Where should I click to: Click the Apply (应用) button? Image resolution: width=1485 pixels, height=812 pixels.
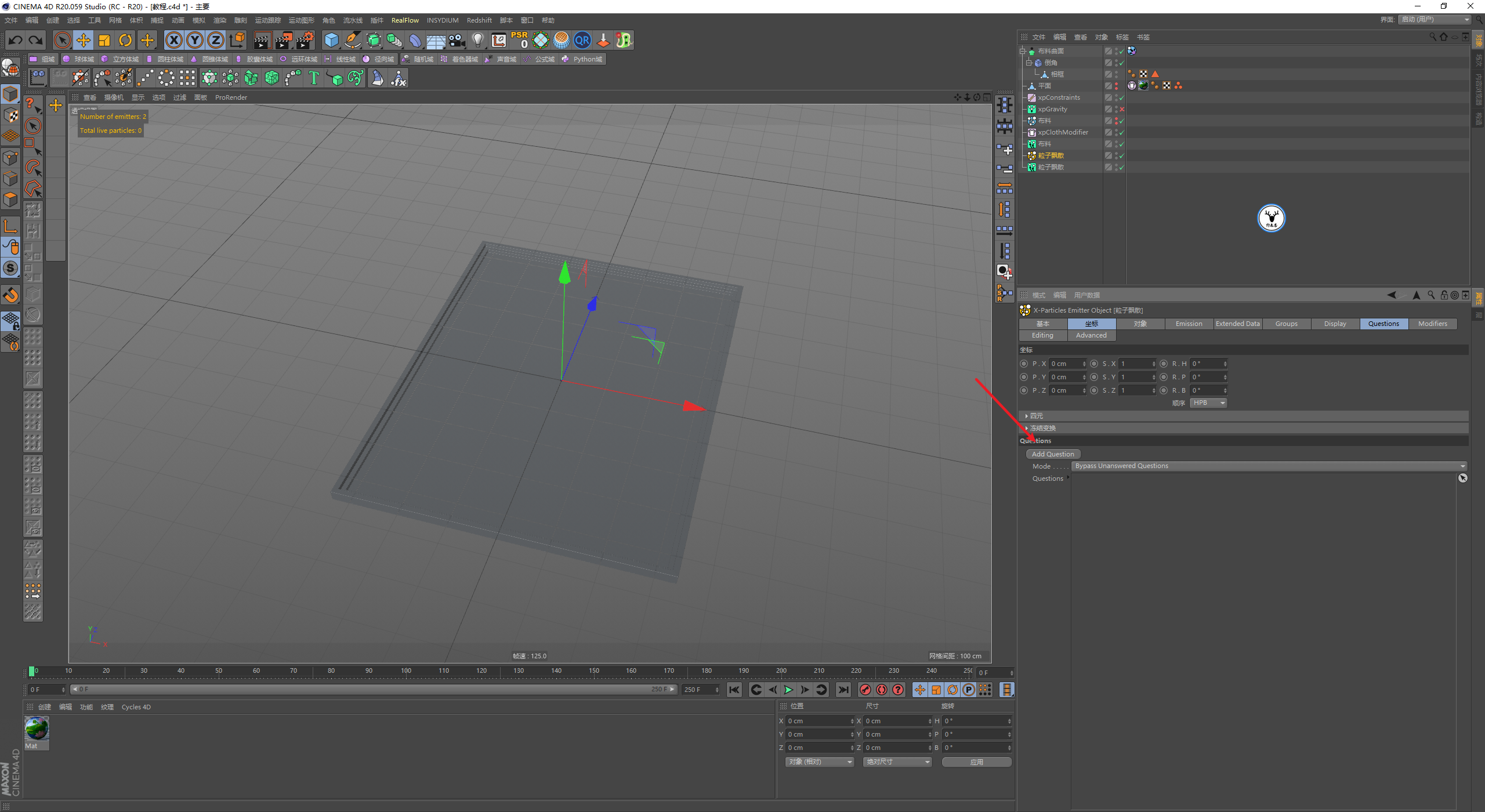pyautogui.click(x=977, y=762)
